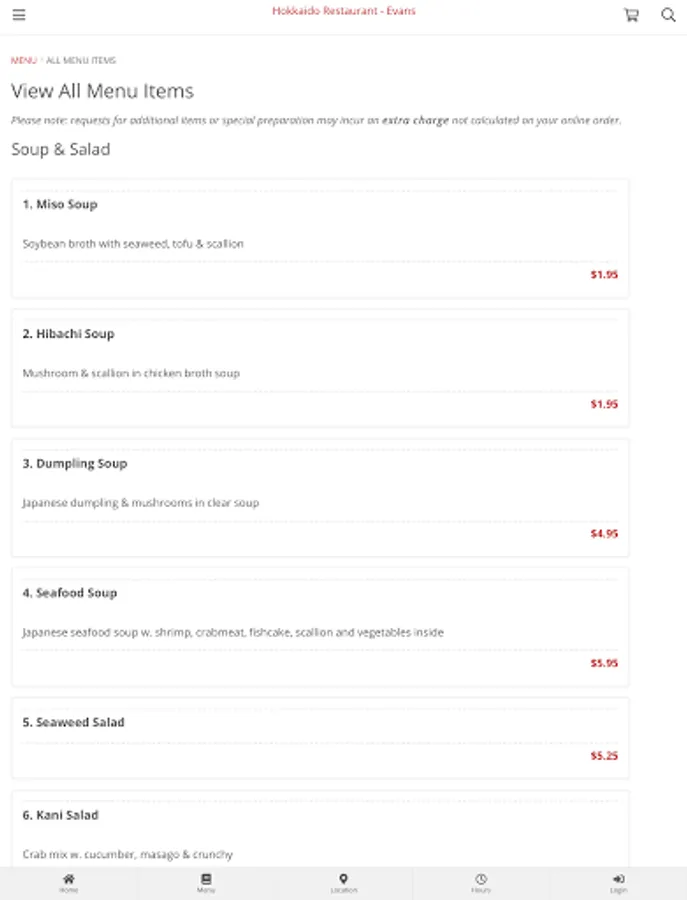Pick the Seaweed Salad item
The height and width of the screenshot is (900, 687).
tap(73, 722)
